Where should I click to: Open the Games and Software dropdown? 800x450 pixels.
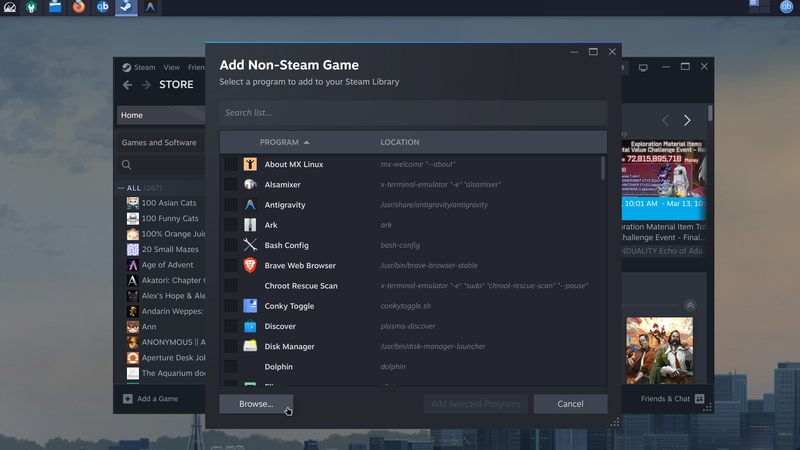point(161,142)
